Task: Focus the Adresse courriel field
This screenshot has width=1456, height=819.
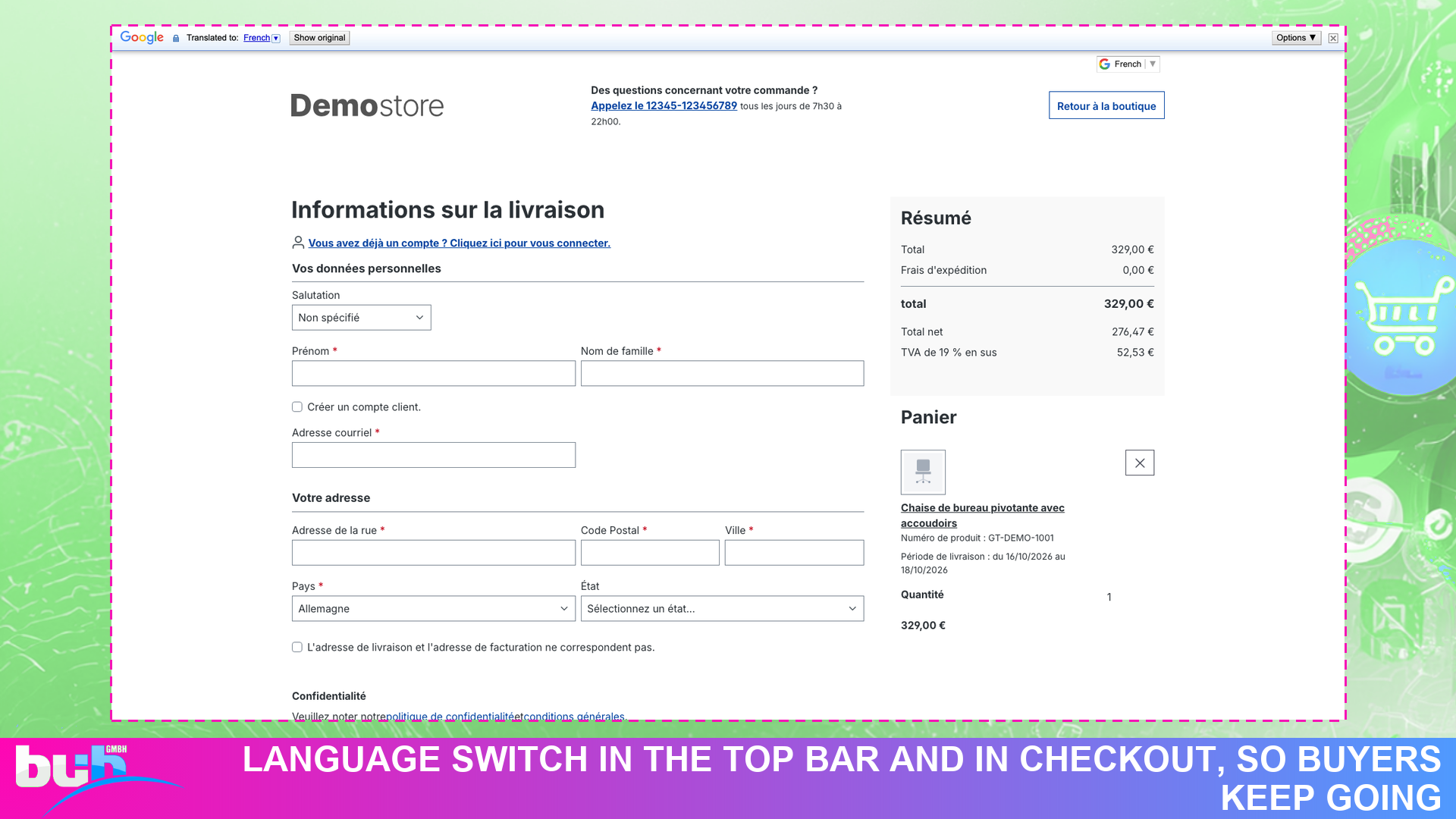Action: click(x=434, y=455)
